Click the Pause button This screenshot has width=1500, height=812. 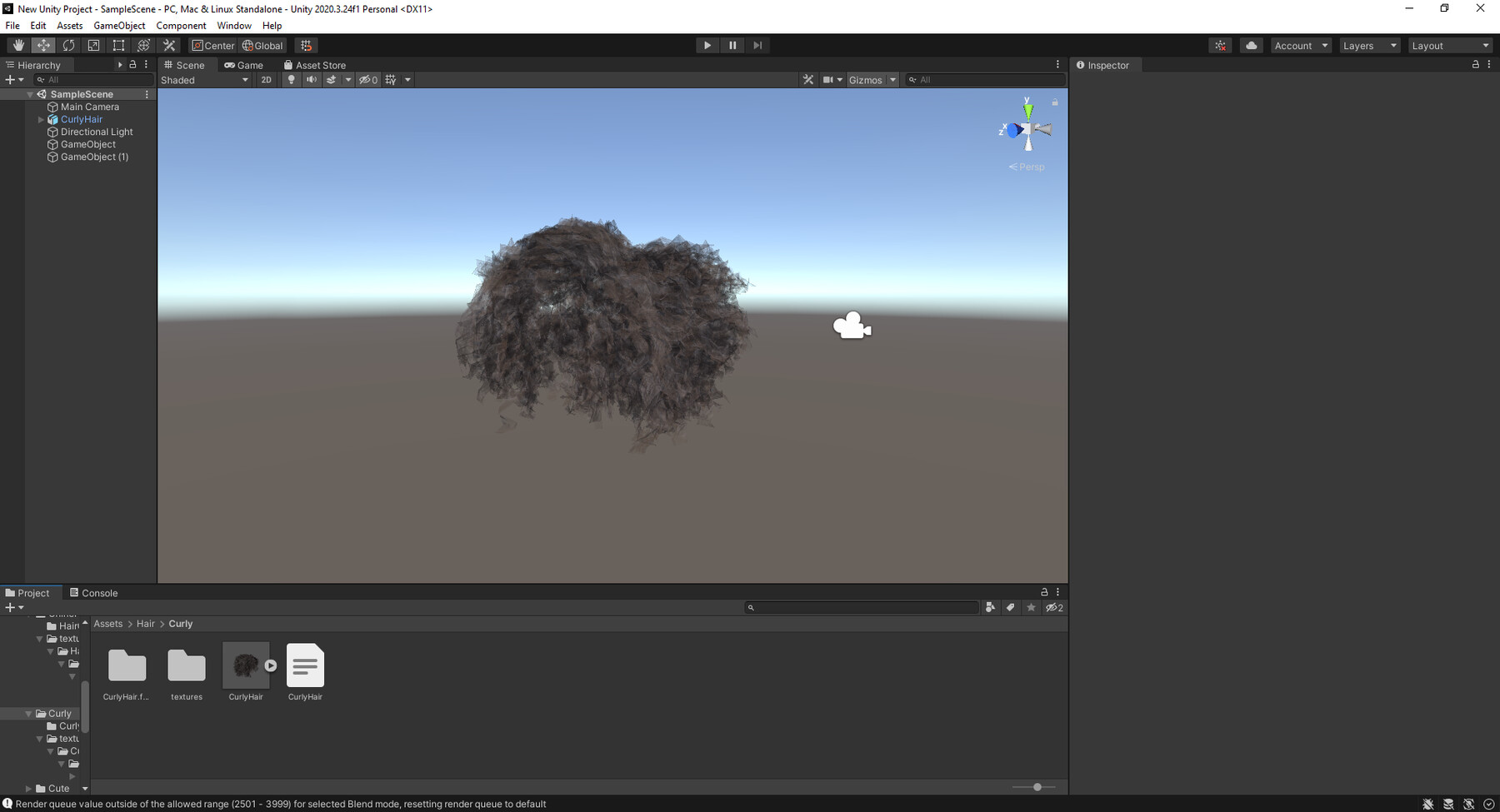732,46
